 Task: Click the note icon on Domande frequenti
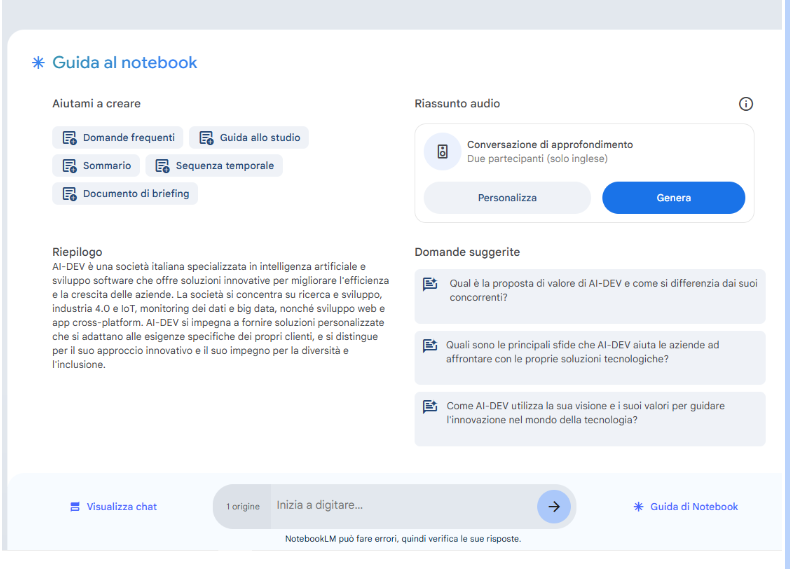click(x=69, y=138)
